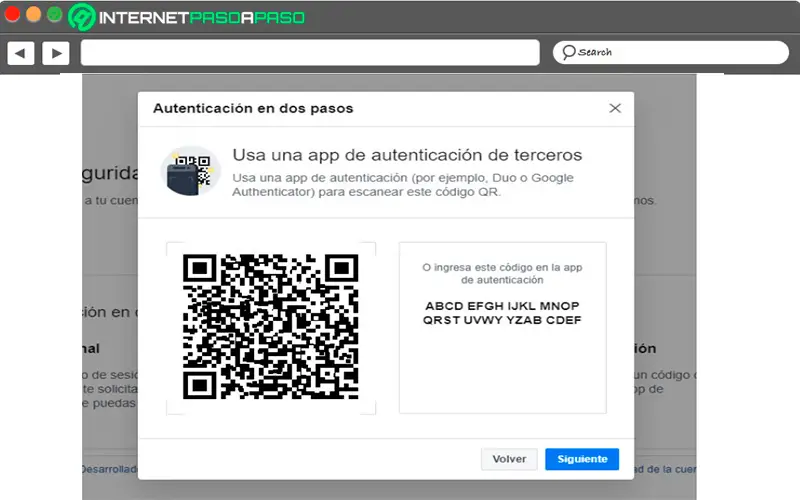Screen dimensions: 800x500
Task: Click the QR code image
Action: pos(270,327)
